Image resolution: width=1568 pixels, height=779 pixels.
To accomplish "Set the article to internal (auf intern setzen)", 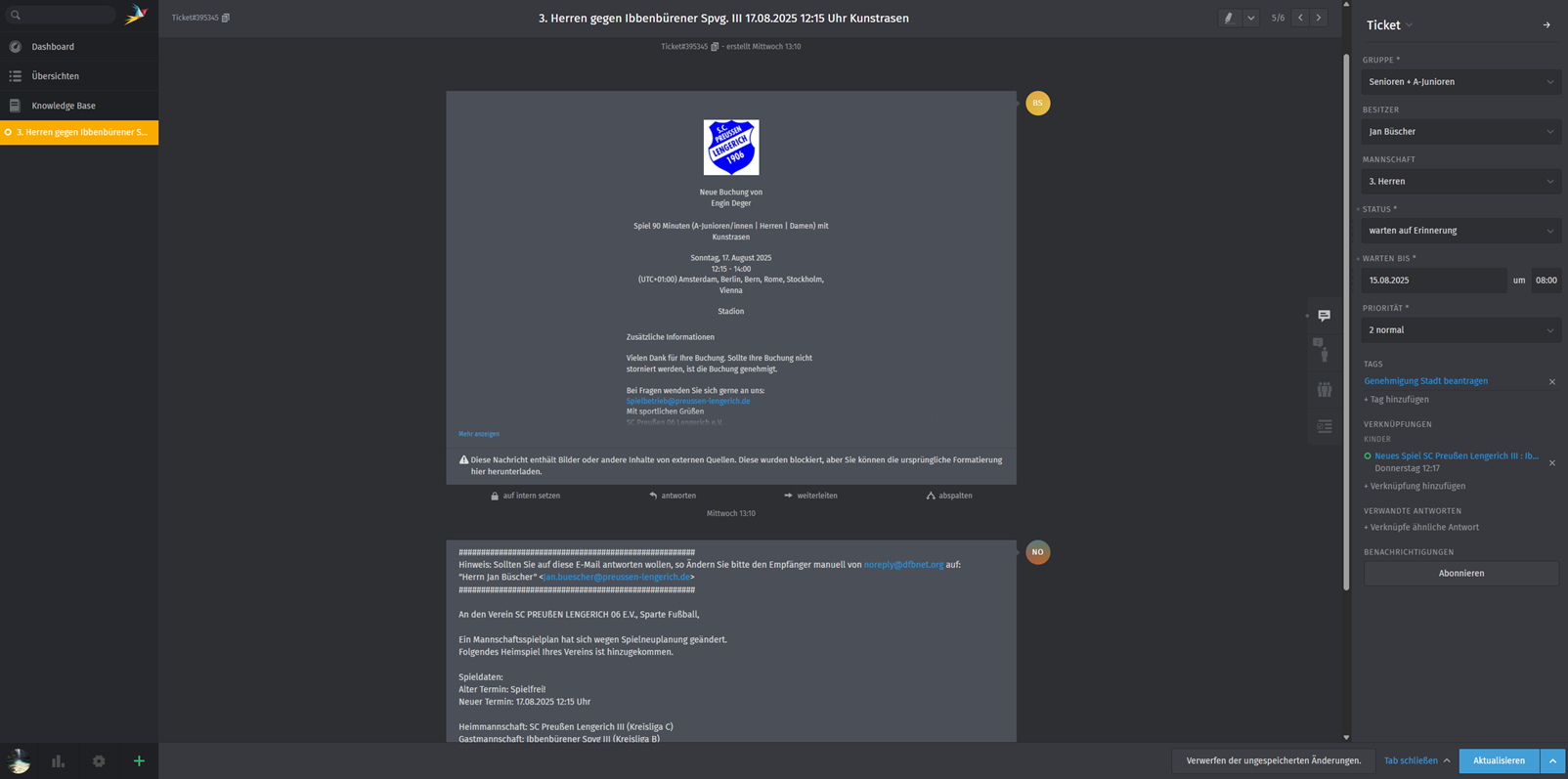I will tap(525, 496).
